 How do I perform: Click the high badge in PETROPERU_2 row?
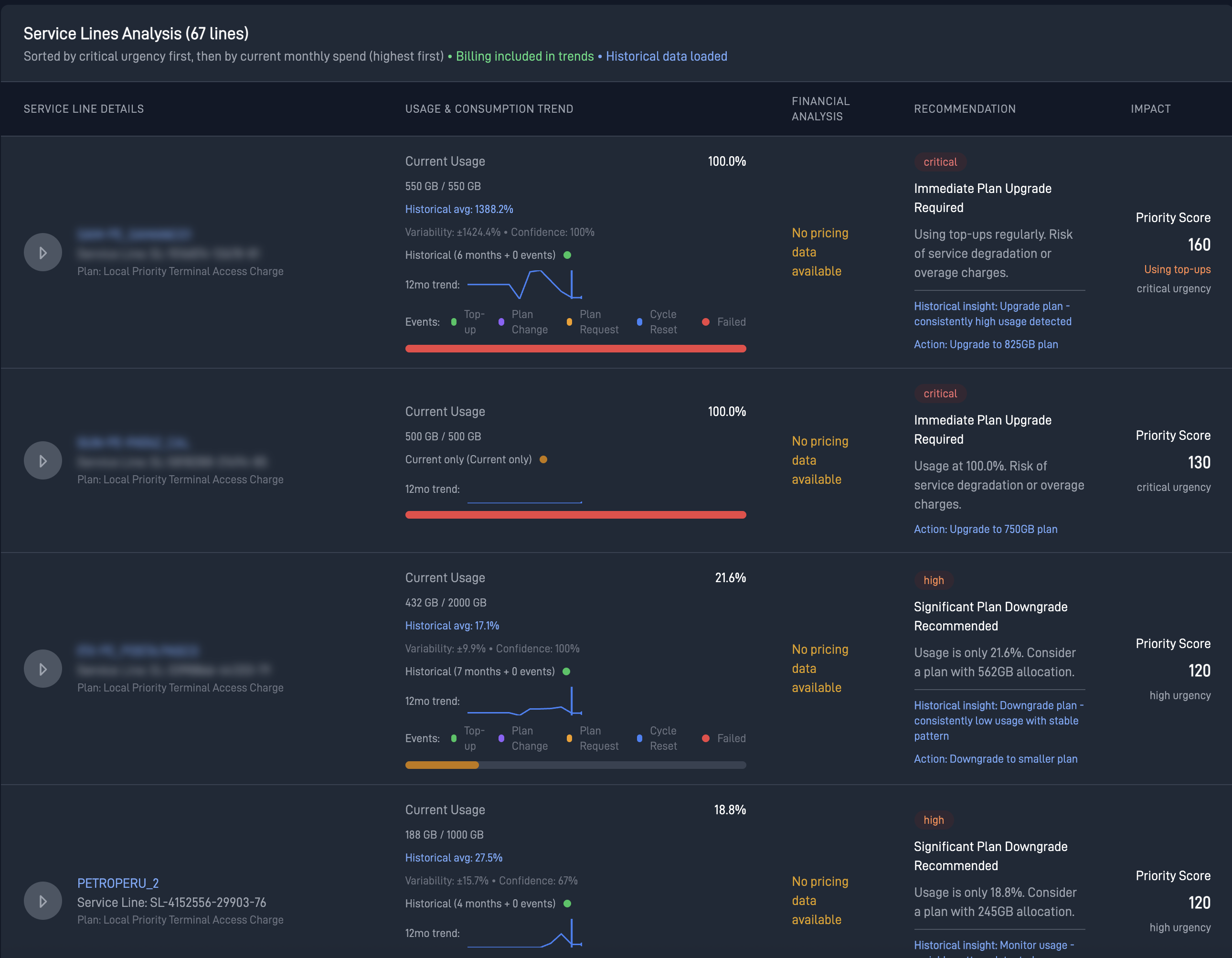(x=933, y=820)
